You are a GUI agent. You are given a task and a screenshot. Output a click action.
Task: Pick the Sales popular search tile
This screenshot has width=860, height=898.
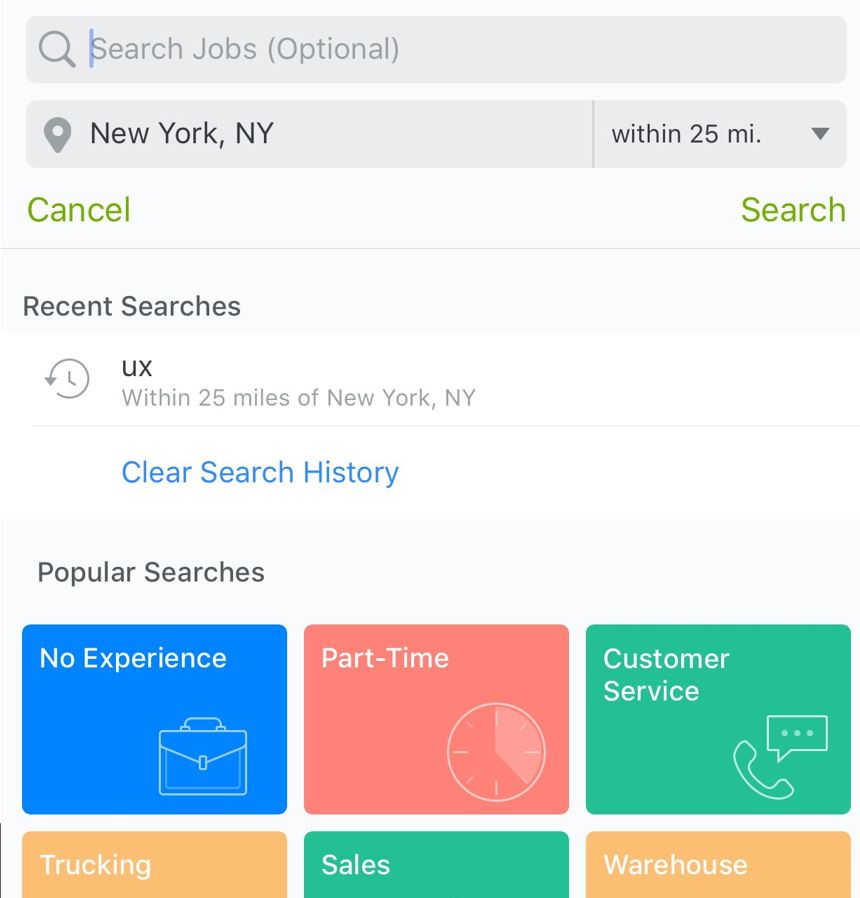pyautogui.click(x=436, y=866)
